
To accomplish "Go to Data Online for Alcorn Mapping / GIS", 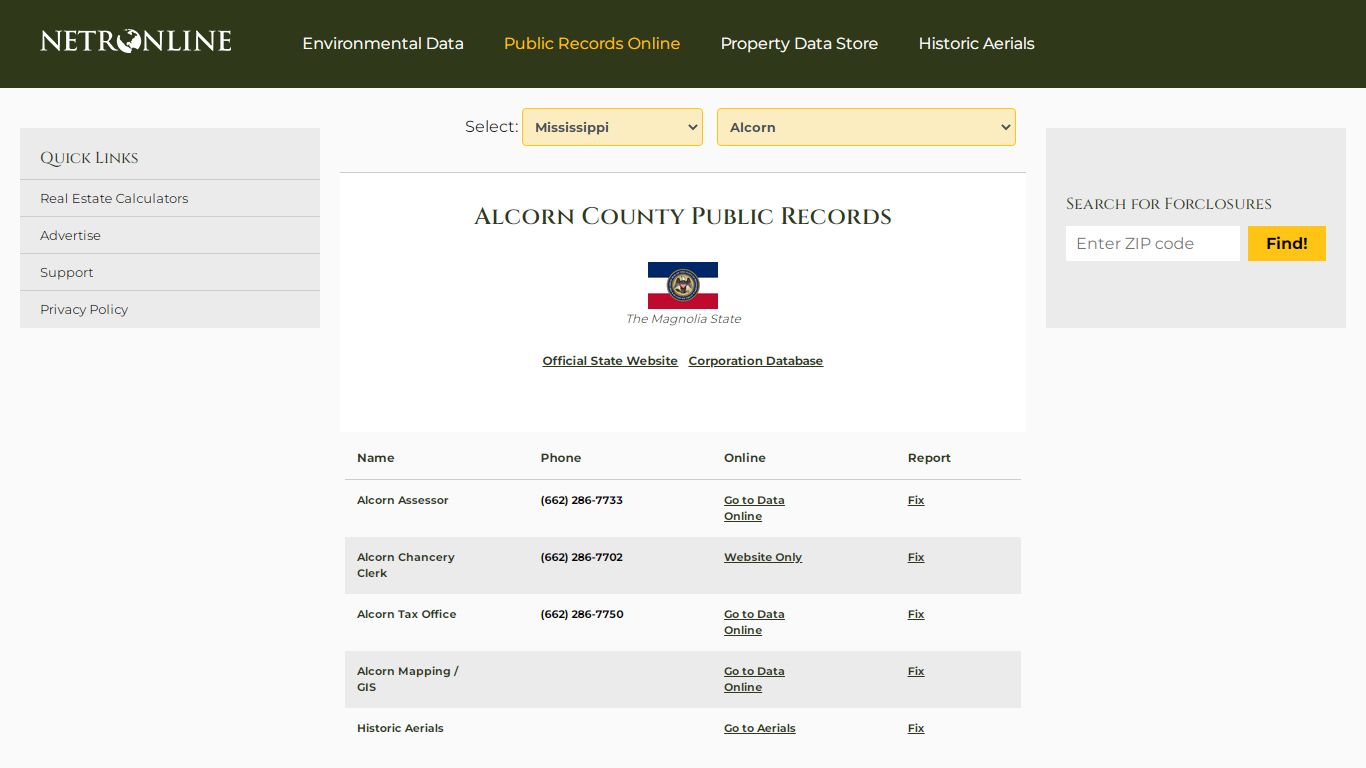I will point(754,679).
